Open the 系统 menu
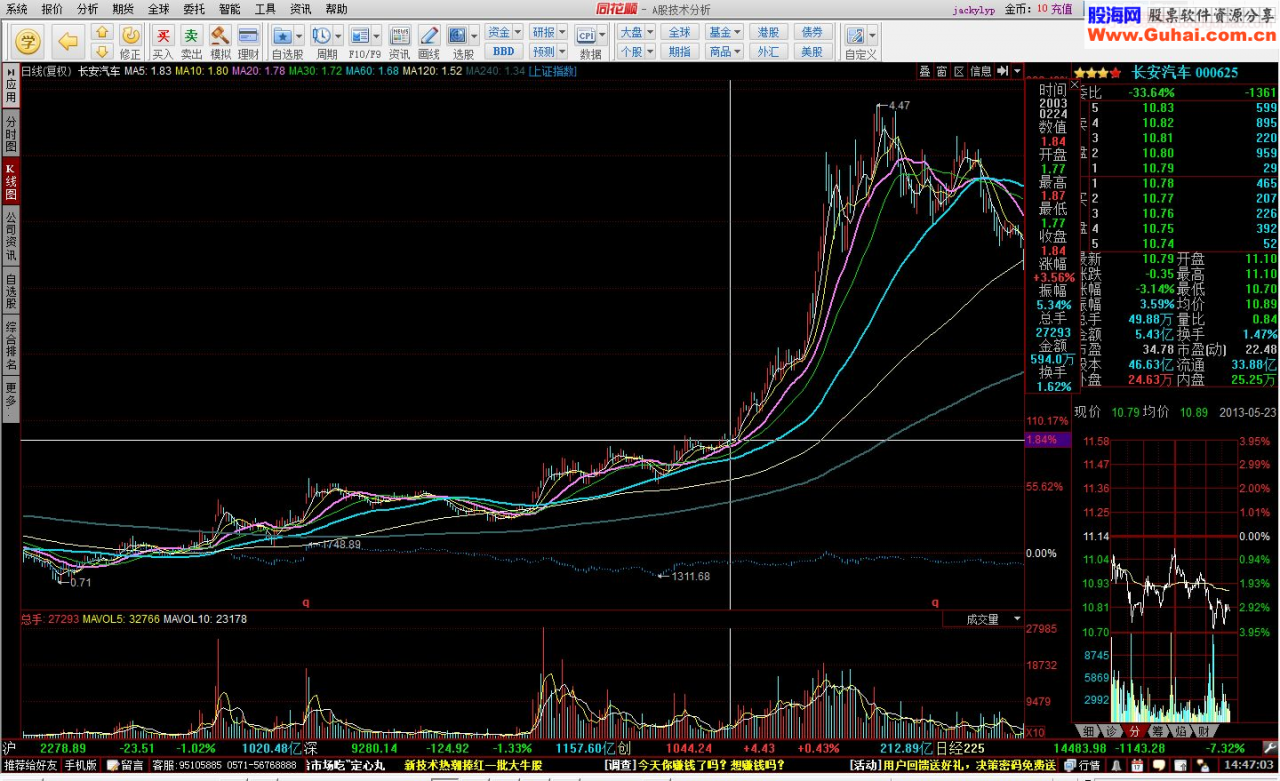The width and height of the screenshot is (1280, 781). [17, 9]
